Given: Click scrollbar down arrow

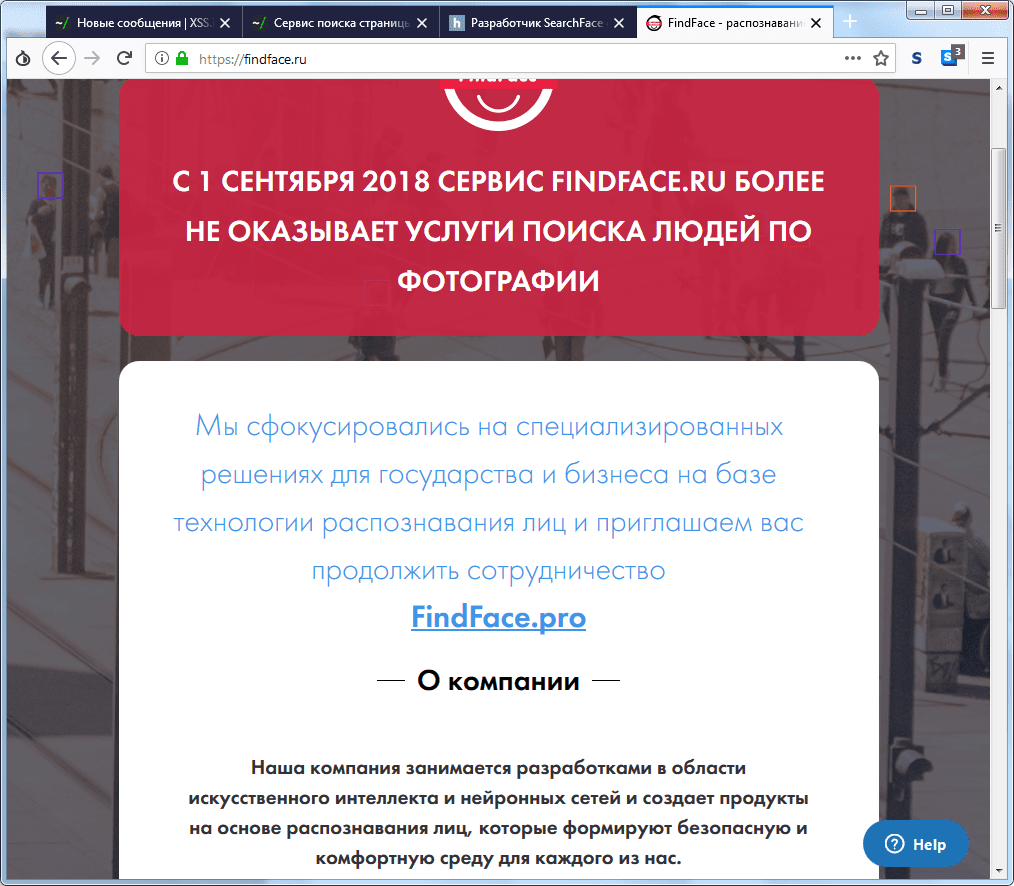Looking at the screenshot, I should click(x=998, y=872).
